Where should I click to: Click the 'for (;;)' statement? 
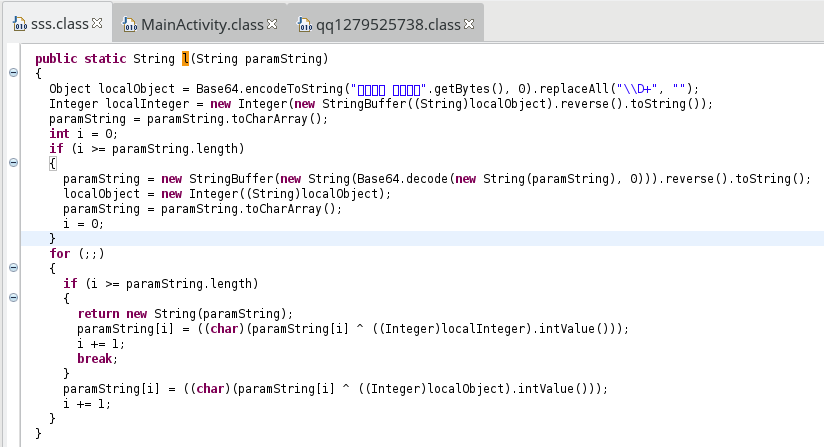click(x=77, y=254)
